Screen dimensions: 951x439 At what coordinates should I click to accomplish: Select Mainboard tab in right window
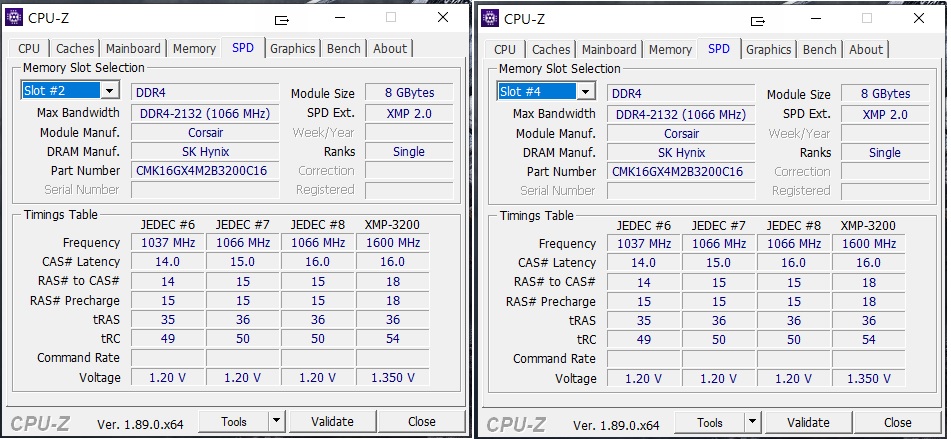coord(610,50)
